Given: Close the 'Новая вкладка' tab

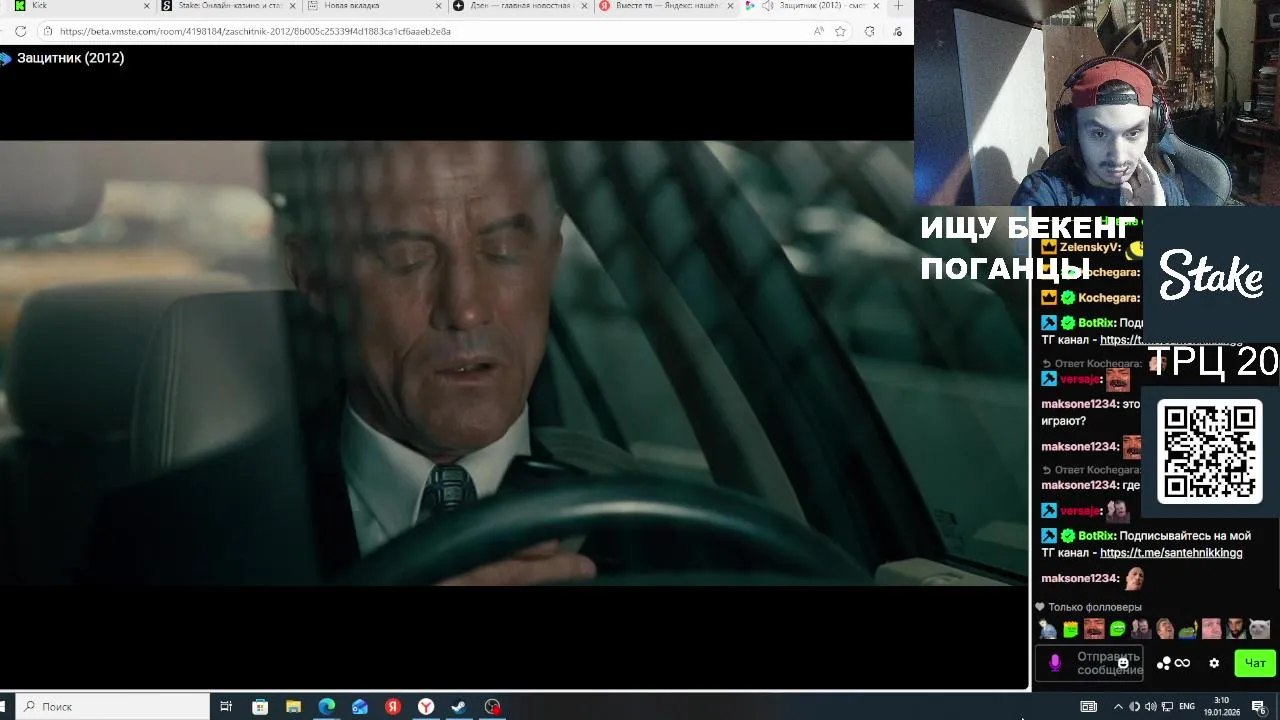Looking at the screenshot, I should 438,6.
